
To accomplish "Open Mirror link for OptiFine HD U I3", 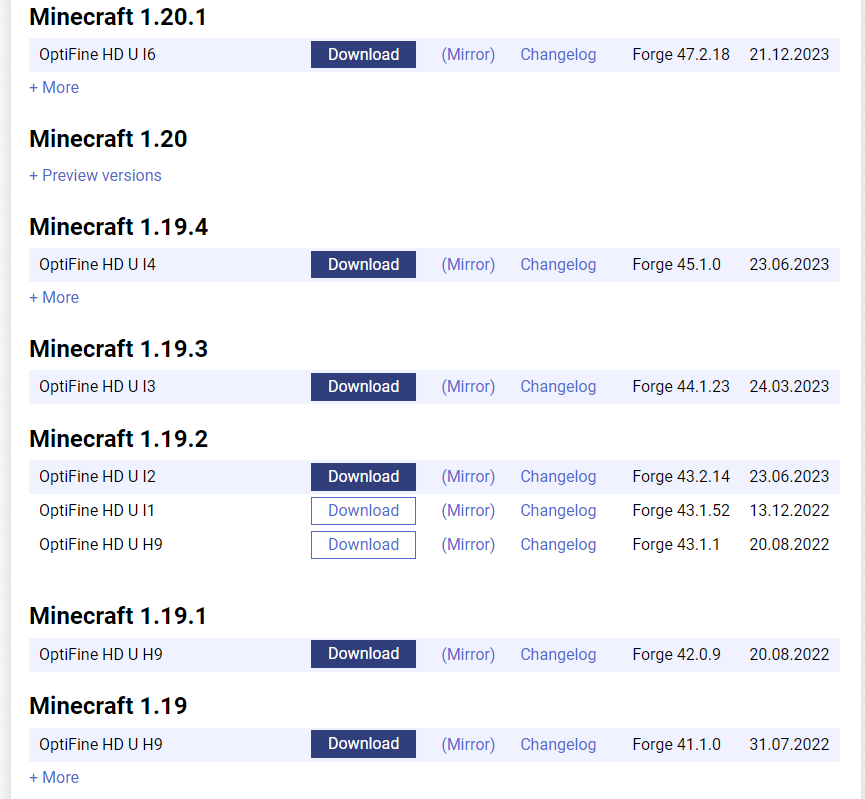I will click(468, 387).
